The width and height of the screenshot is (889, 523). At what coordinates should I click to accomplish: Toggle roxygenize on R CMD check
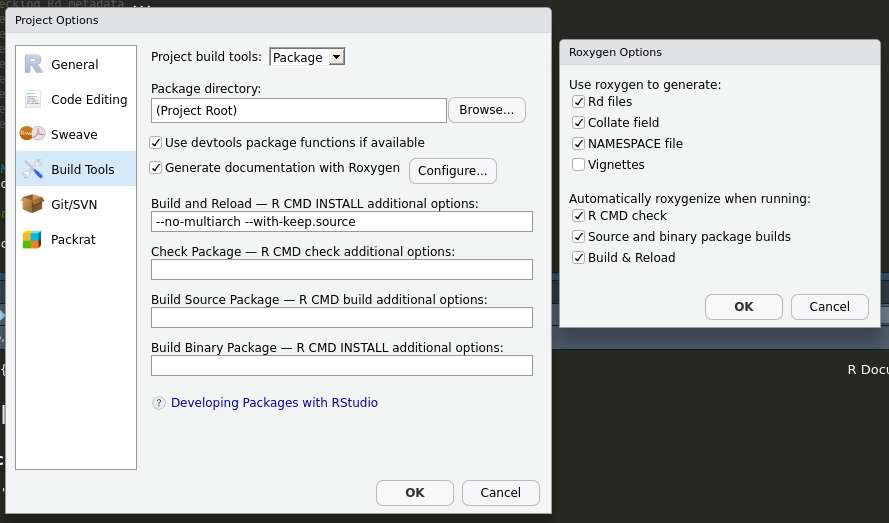coord(579,216)
